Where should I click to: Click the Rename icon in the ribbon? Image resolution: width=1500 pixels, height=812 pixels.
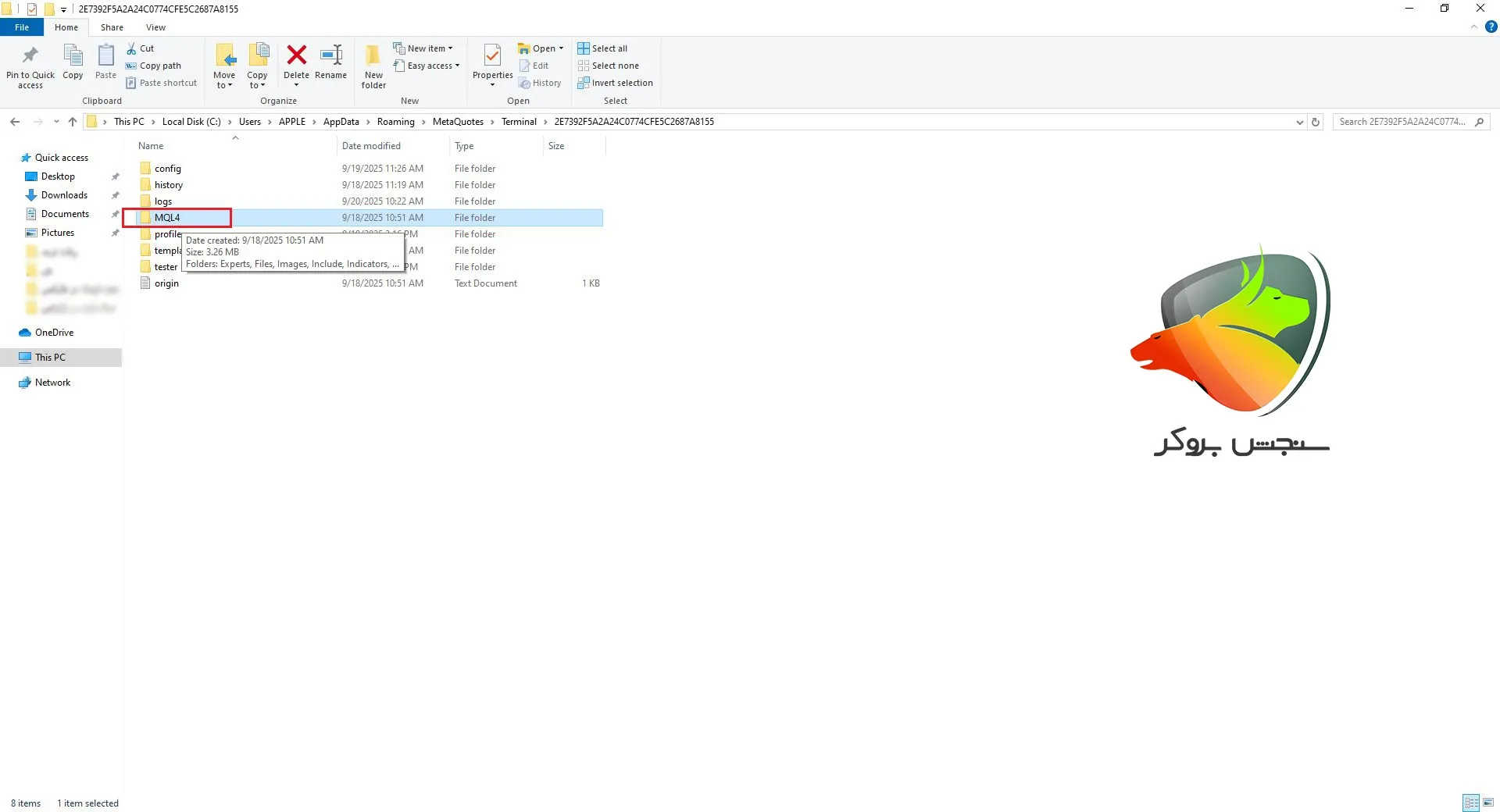[x=331, y=56]
